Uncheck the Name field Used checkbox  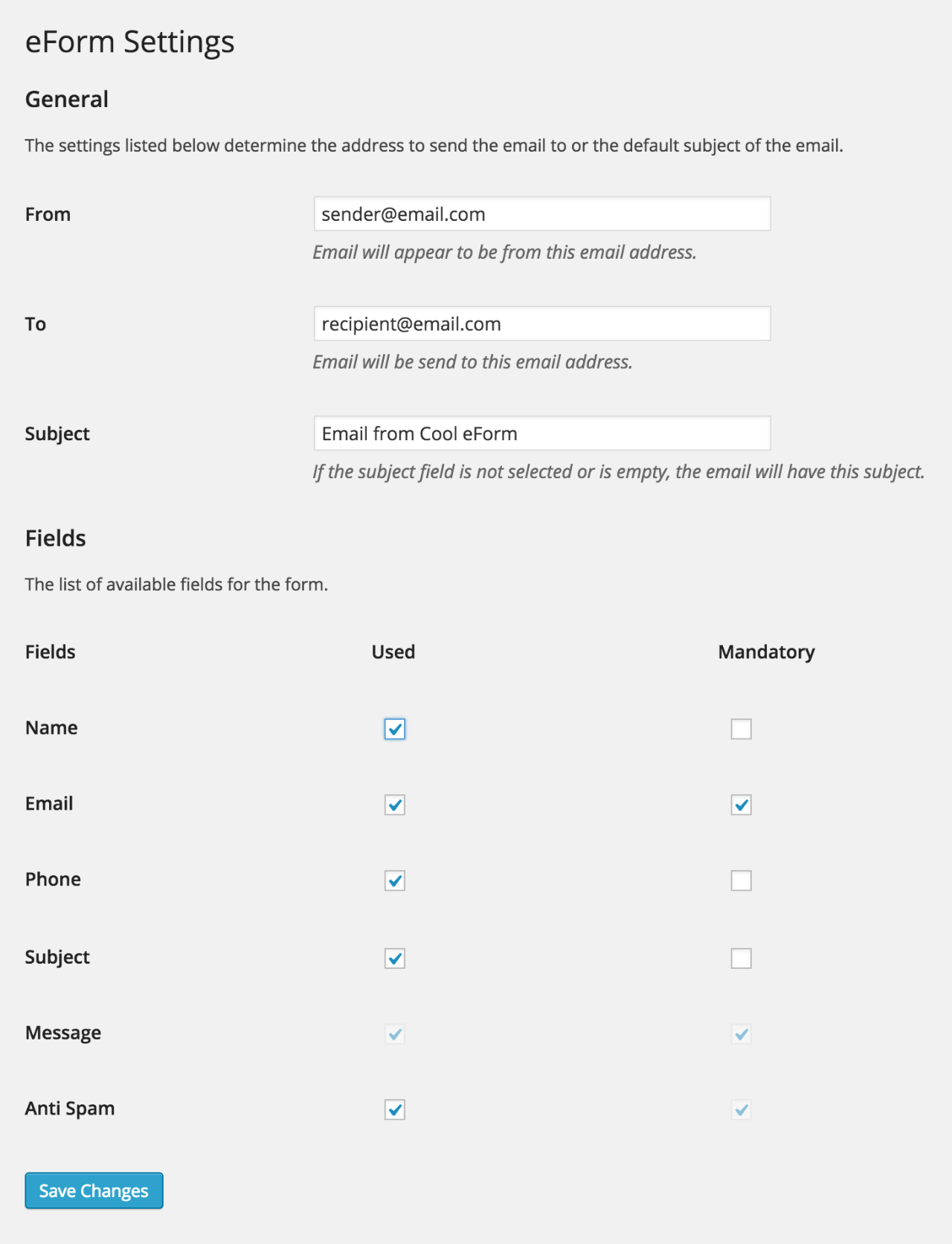[x=395, y=729]
